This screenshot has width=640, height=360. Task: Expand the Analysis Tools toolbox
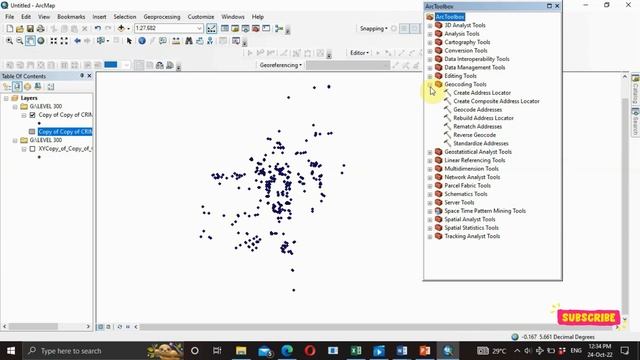[x=430, y=34]
